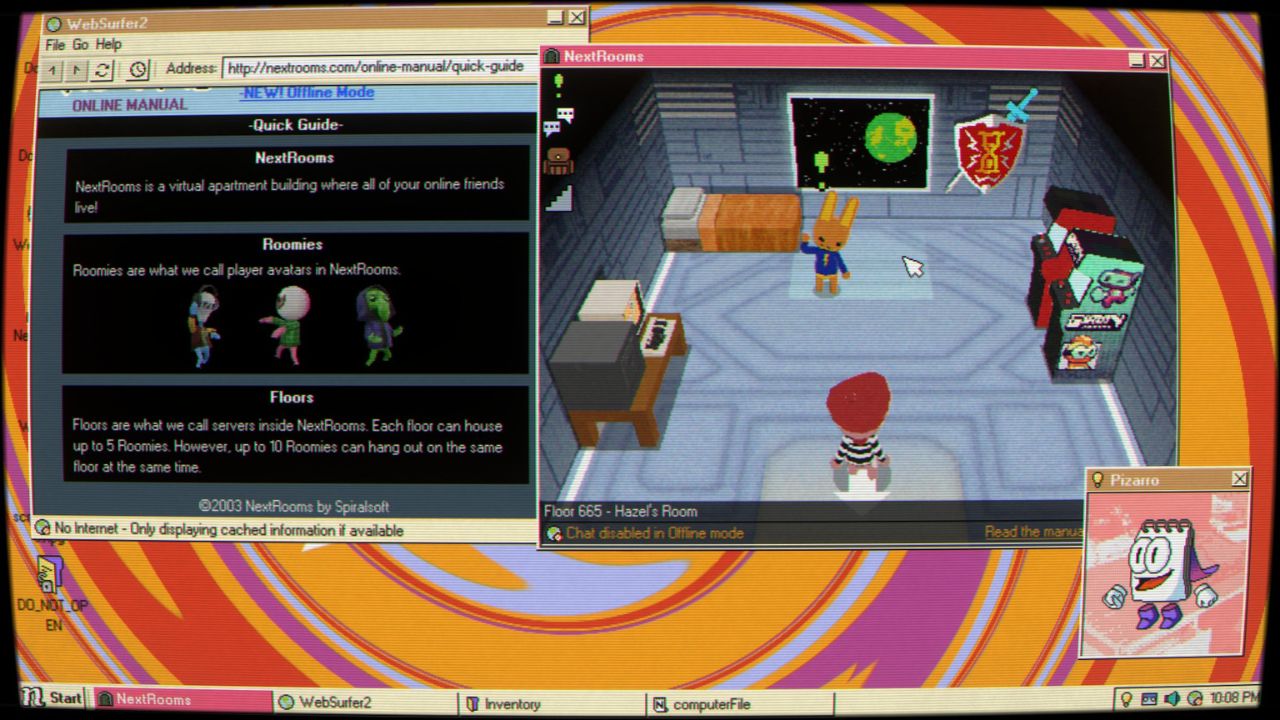The image size is (1280, 720).
Task: Close the Pizarro window
Action: pyautogui.click(x=1239, y=479)
